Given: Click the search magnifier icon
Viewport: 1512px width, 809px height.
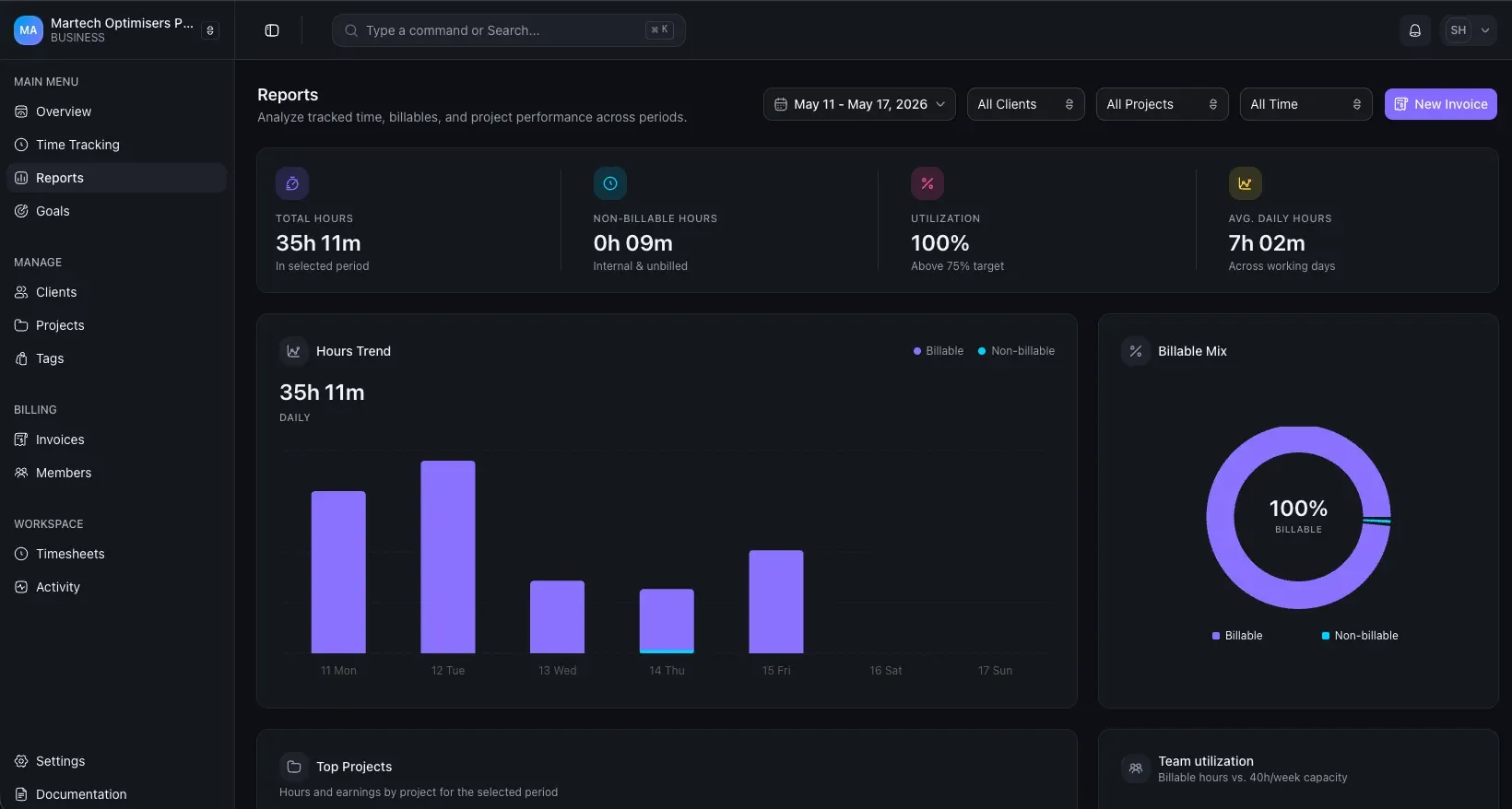Looking at the screenshot, I should [351, 30].
